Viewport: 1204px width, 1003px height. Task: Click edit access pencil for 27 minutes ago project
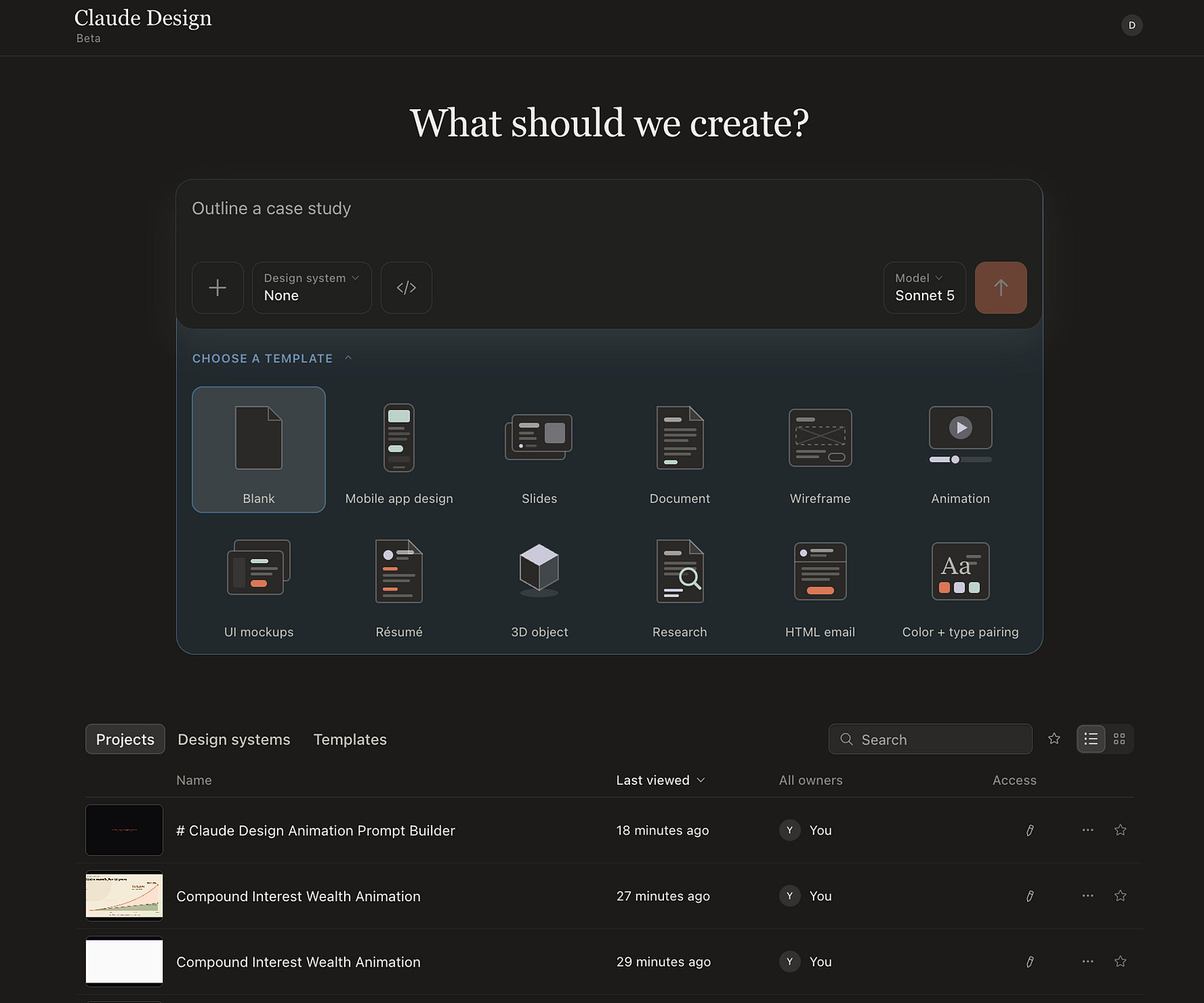click(x=1030, y=896)
